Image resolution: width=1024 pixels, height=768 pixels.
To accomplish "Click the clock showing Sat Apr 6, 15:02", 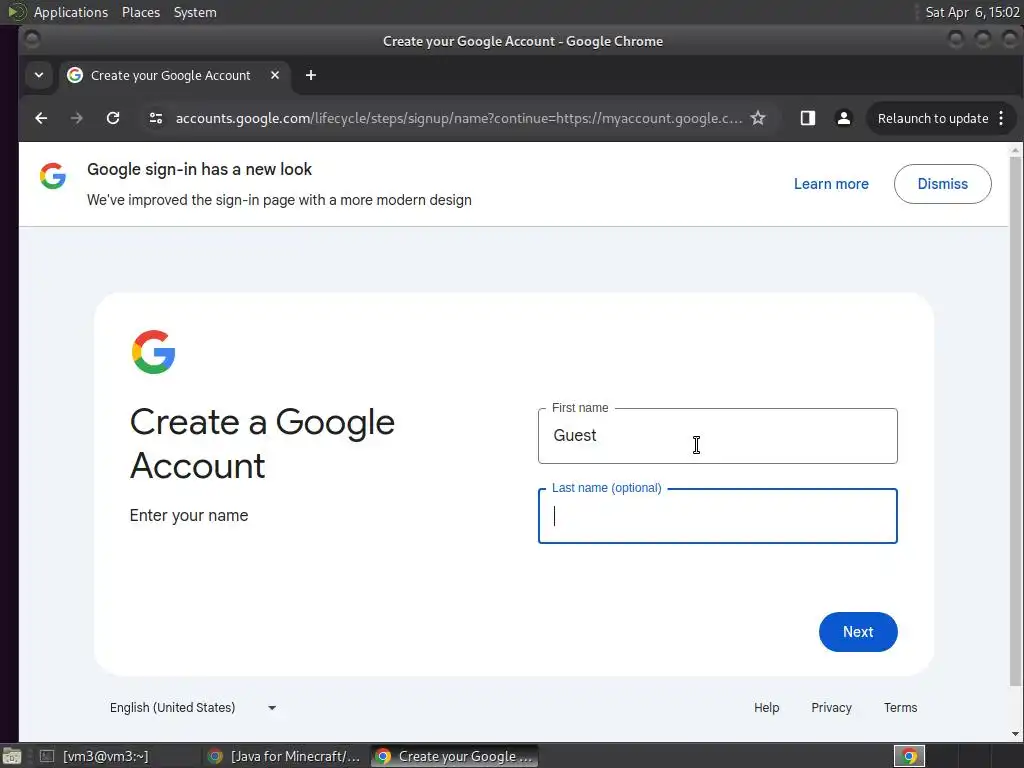I will click(x=972, y=12).
